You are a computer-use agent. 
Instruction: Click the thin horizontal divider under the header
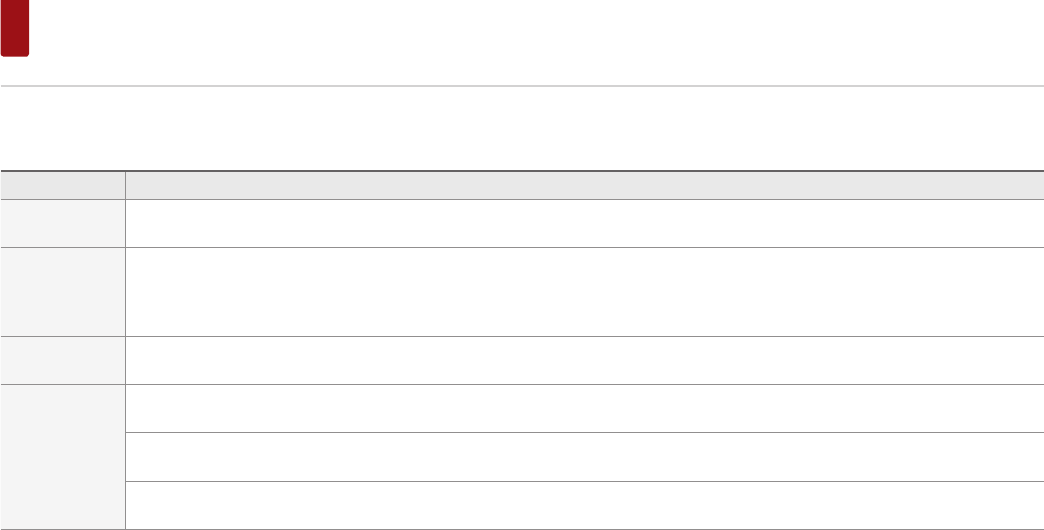point(522,86)
